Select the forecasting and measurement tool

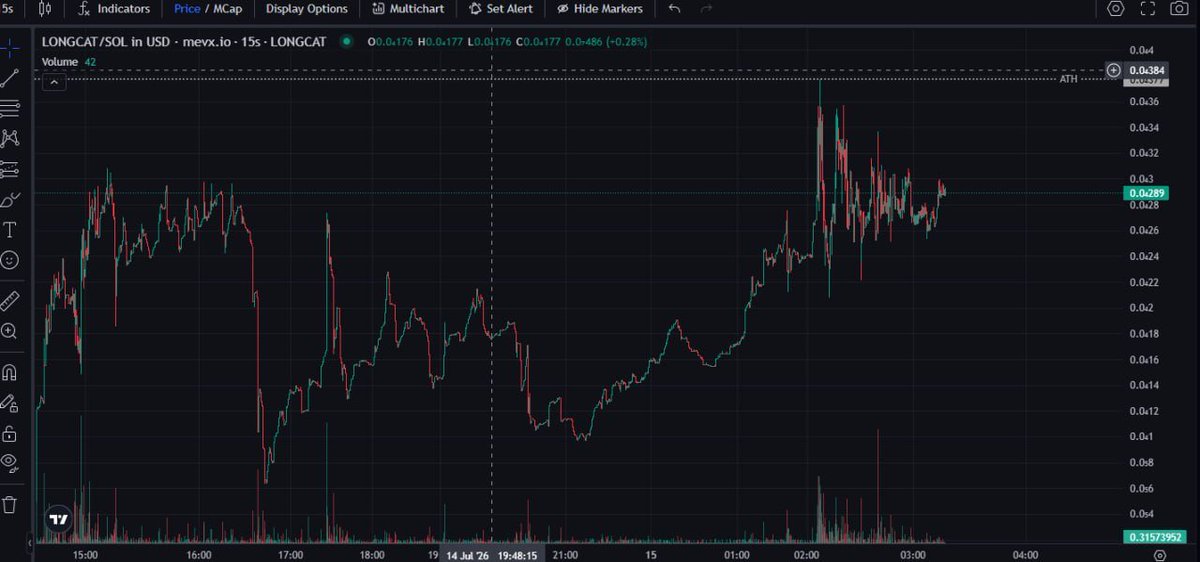coord(10,168)
